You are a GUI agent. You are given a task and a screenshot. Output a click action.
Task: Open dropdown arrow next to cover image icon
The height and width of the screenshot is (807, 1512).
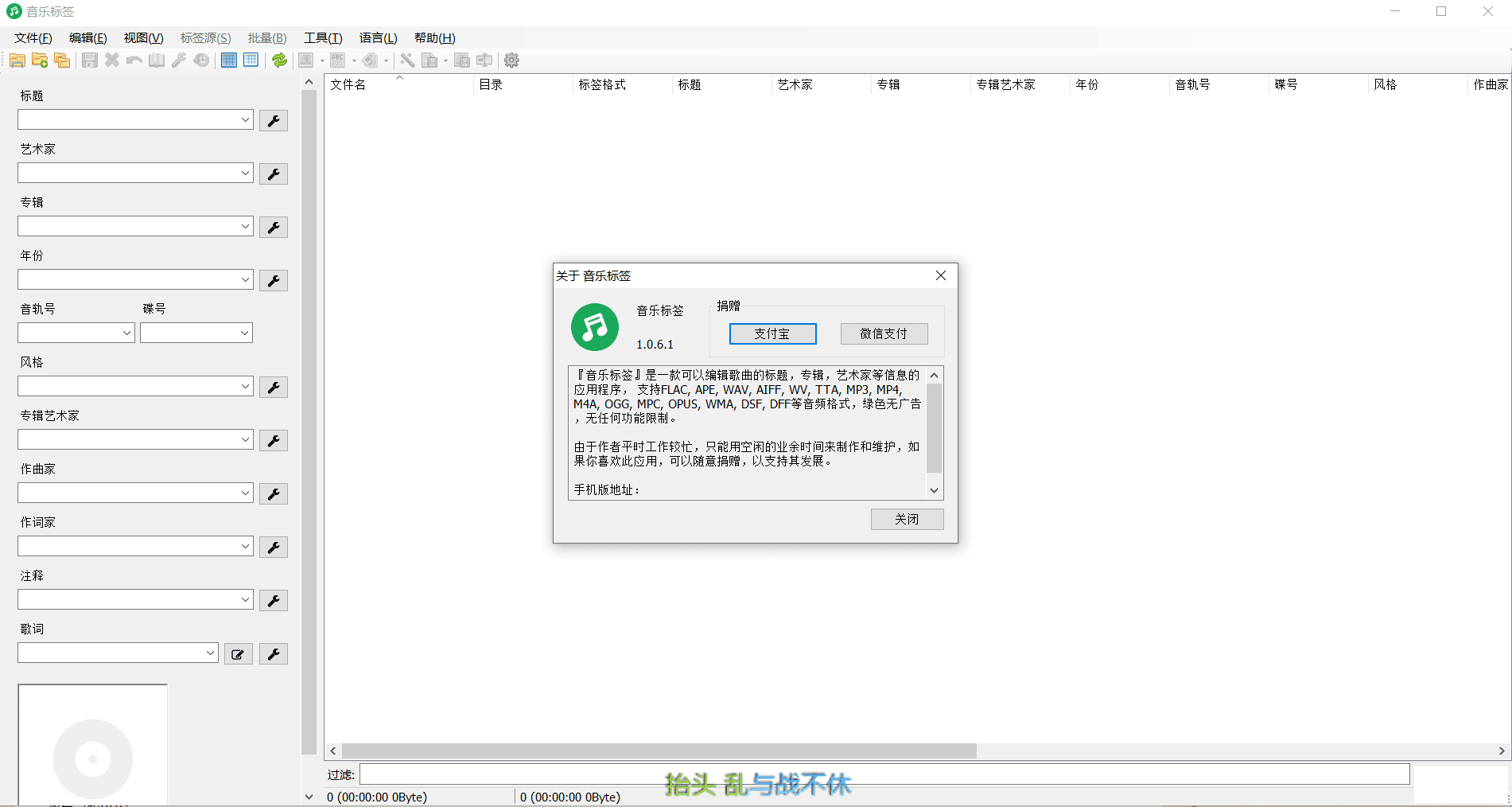tap(322, 60)
